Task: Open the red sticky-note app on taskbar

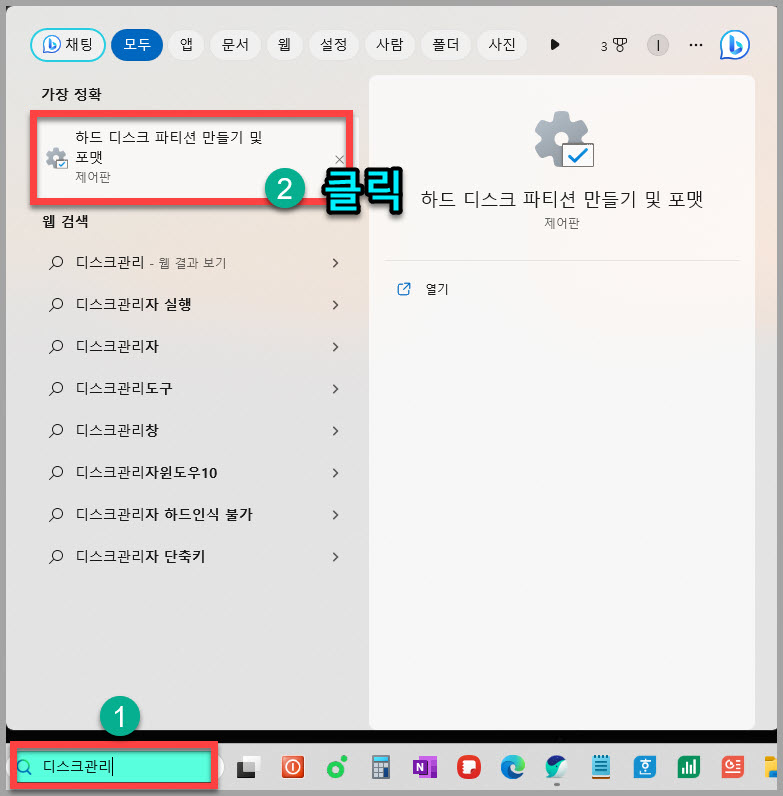Action: tap(469, 767)
